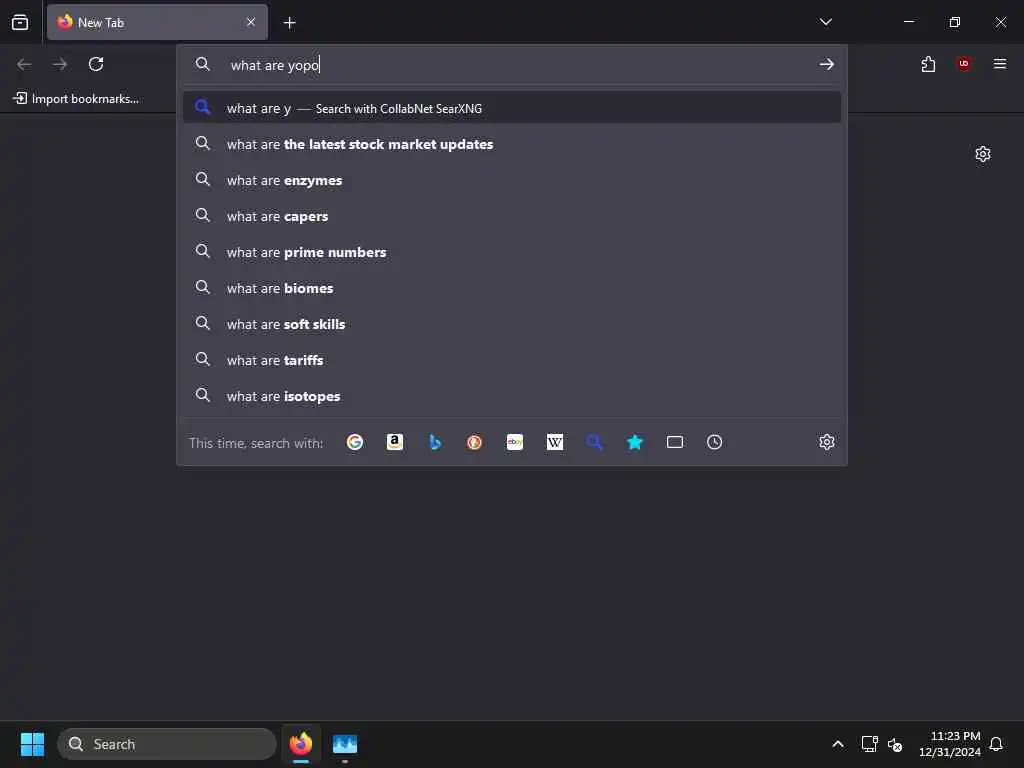The image size is (1024, 768).
Task: Open muted volume tray icon
Action: (x=895, y=744)
